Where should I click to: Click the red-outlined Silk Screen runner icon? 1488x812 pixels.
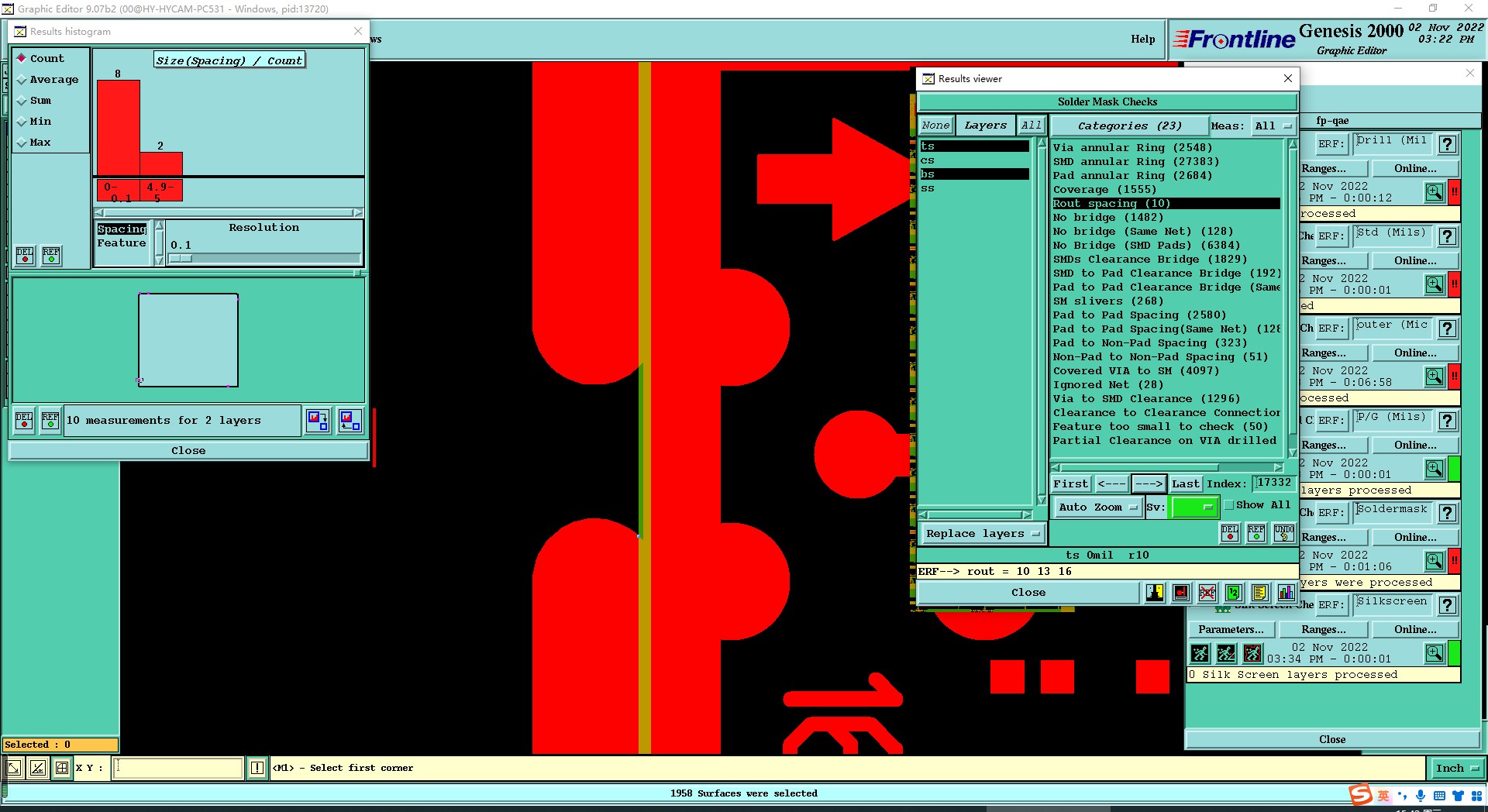[1252, 653]
